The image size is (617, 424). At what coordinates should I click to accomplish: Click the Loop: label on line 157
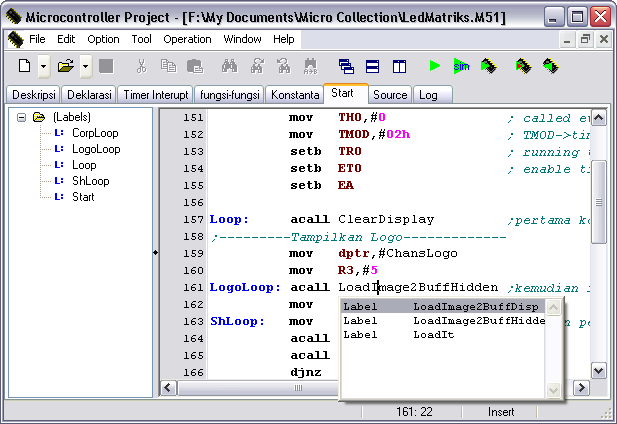tap(229, 219)
